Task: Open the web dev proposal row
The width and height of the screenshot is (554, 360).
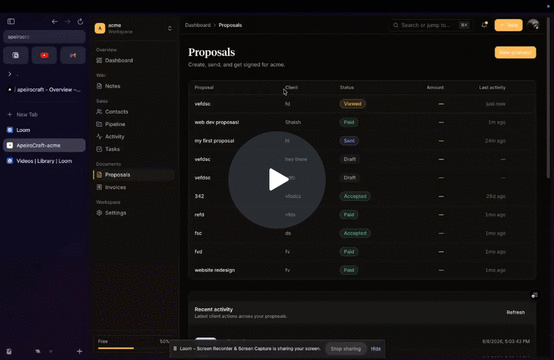Action: click(x=362, y=122)
